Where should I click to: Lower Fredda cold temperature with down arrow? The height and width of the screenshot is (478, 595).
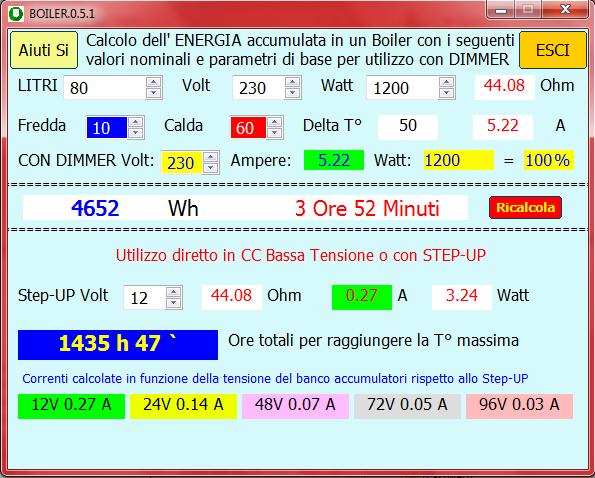(136, 133)
